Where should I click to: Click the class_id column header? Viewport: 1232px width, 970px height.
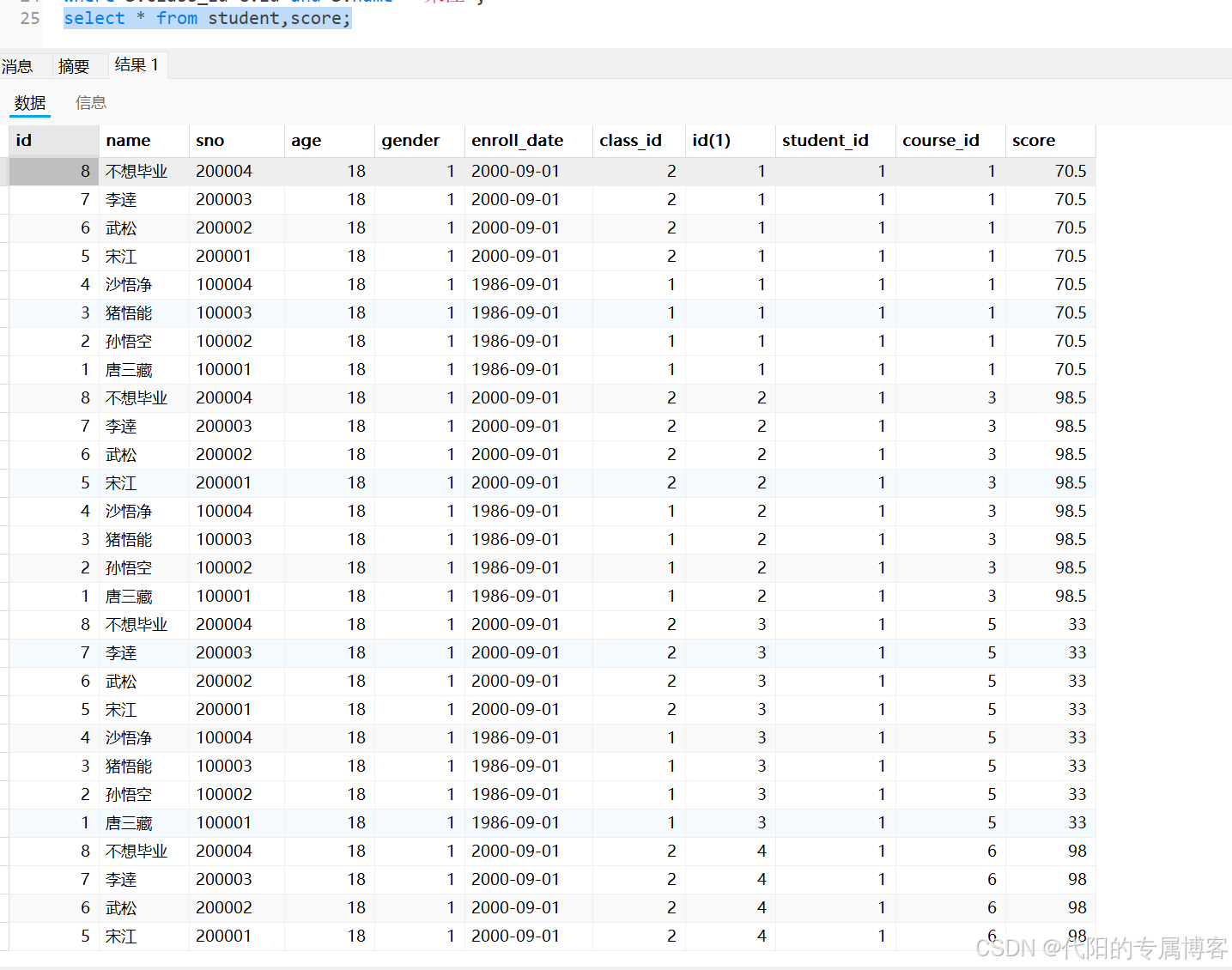pos(639,141)
